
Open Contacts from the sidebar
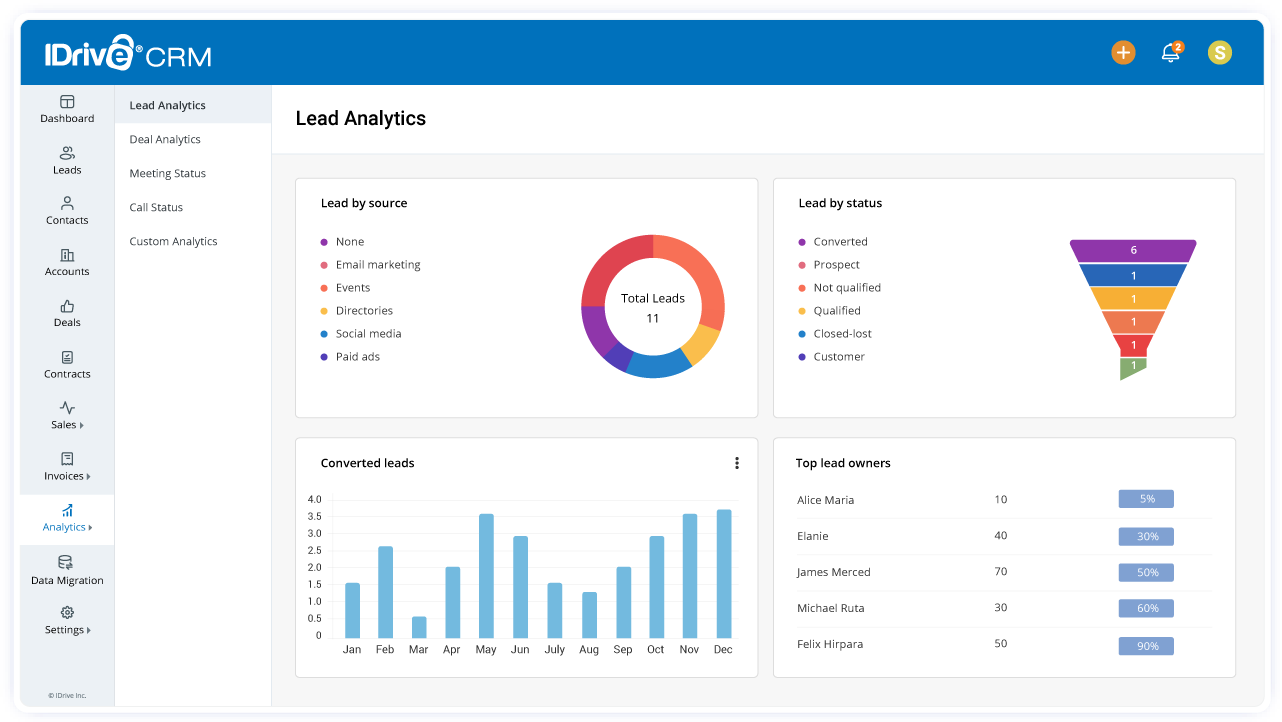66,211
